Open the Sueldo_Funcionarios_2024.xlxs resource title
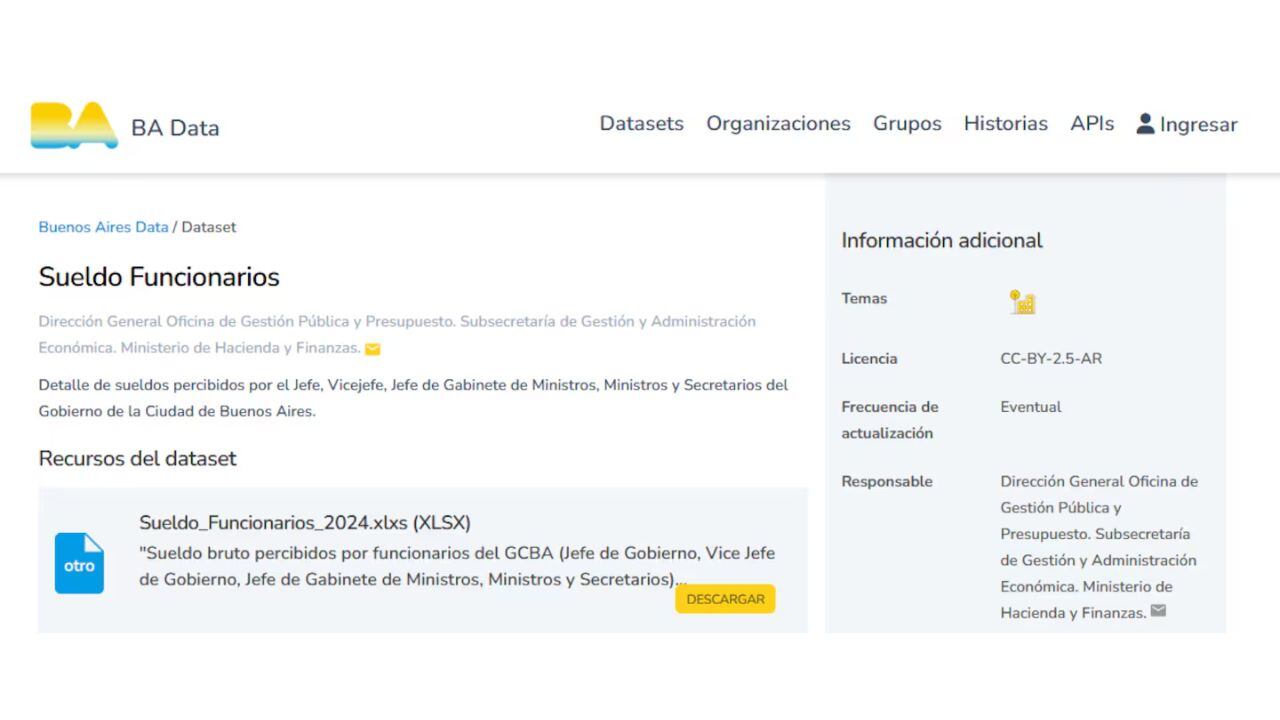 304,523
